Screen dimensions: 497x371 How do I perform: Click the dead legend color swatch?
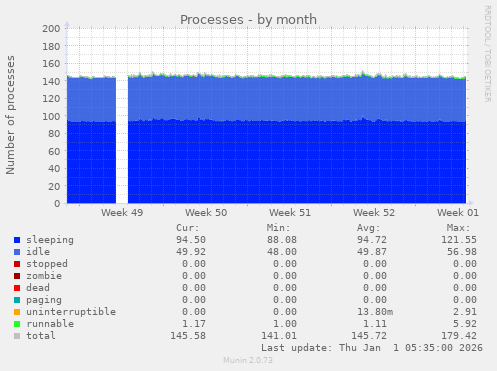pyautogui.click(x=17, y=288)
